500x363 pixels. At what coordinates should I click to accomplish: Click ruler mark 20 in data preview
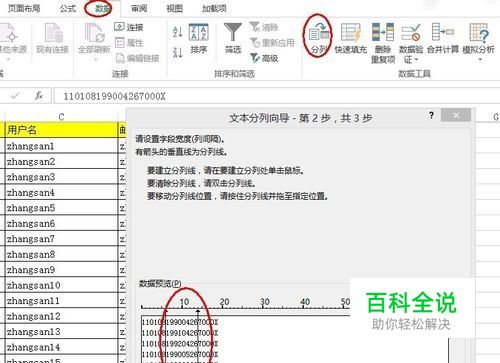pos(224,302)
